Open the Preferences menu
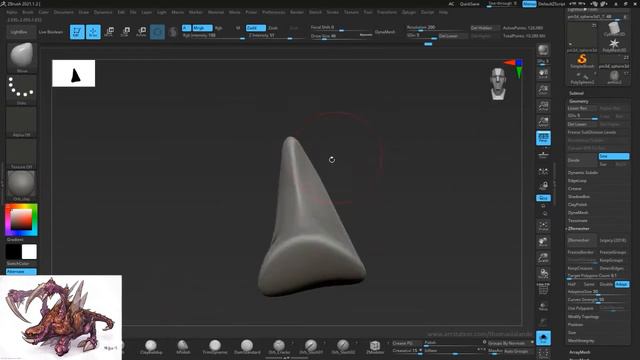Viewport: 640px width, 360px height. 273,12
